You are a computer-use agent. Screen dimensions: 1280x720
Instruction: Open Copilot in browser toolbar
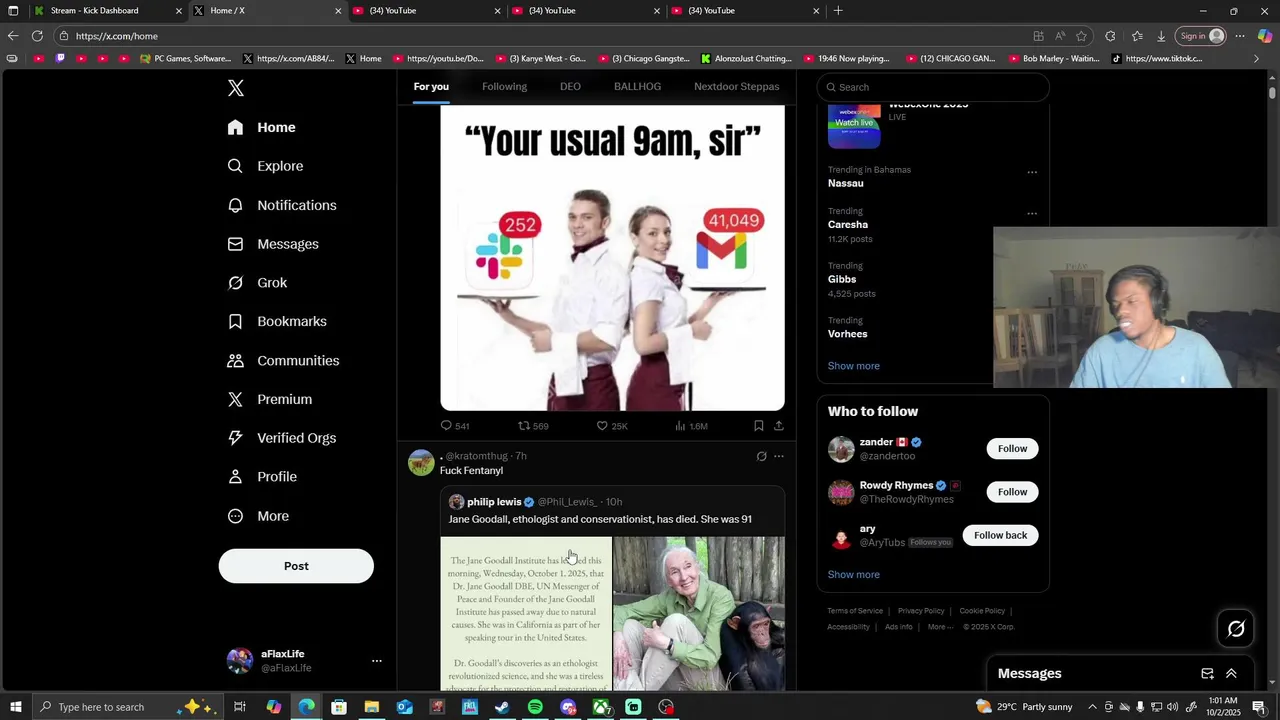[1265, 36]
